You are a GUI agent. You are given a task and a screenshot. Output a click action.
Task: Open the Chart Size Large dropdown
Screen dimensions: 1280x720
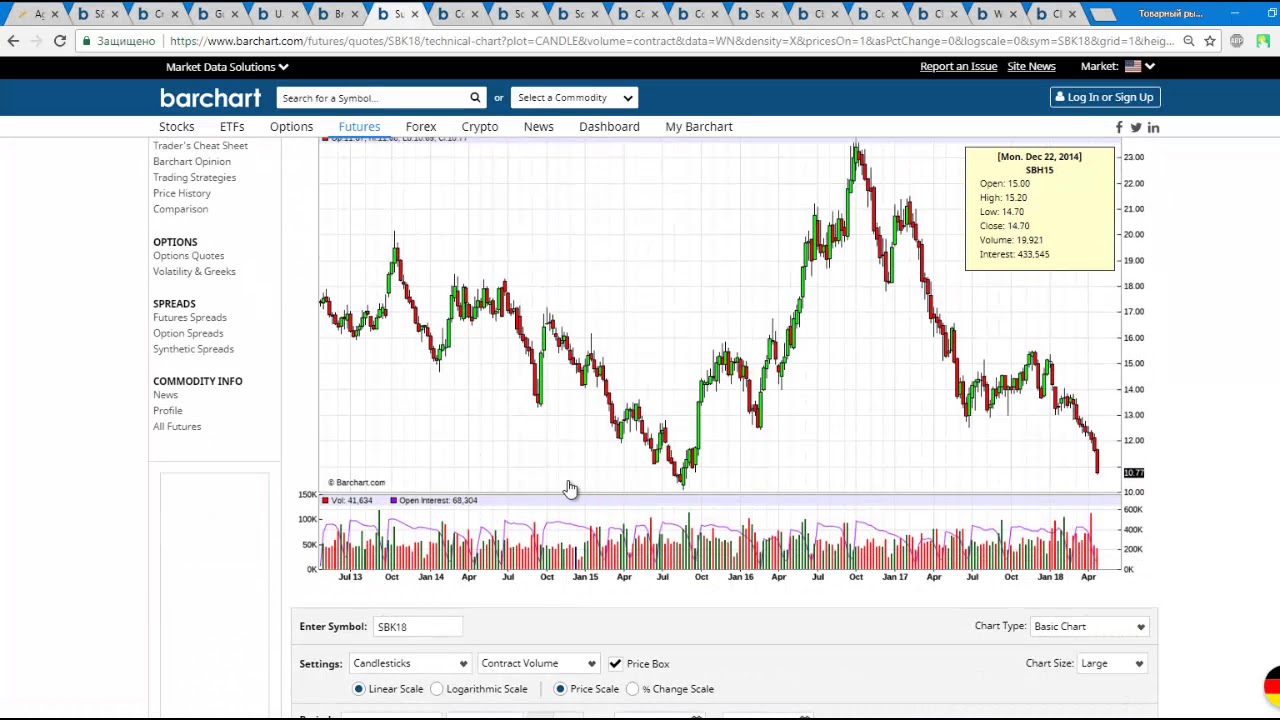1113,664
